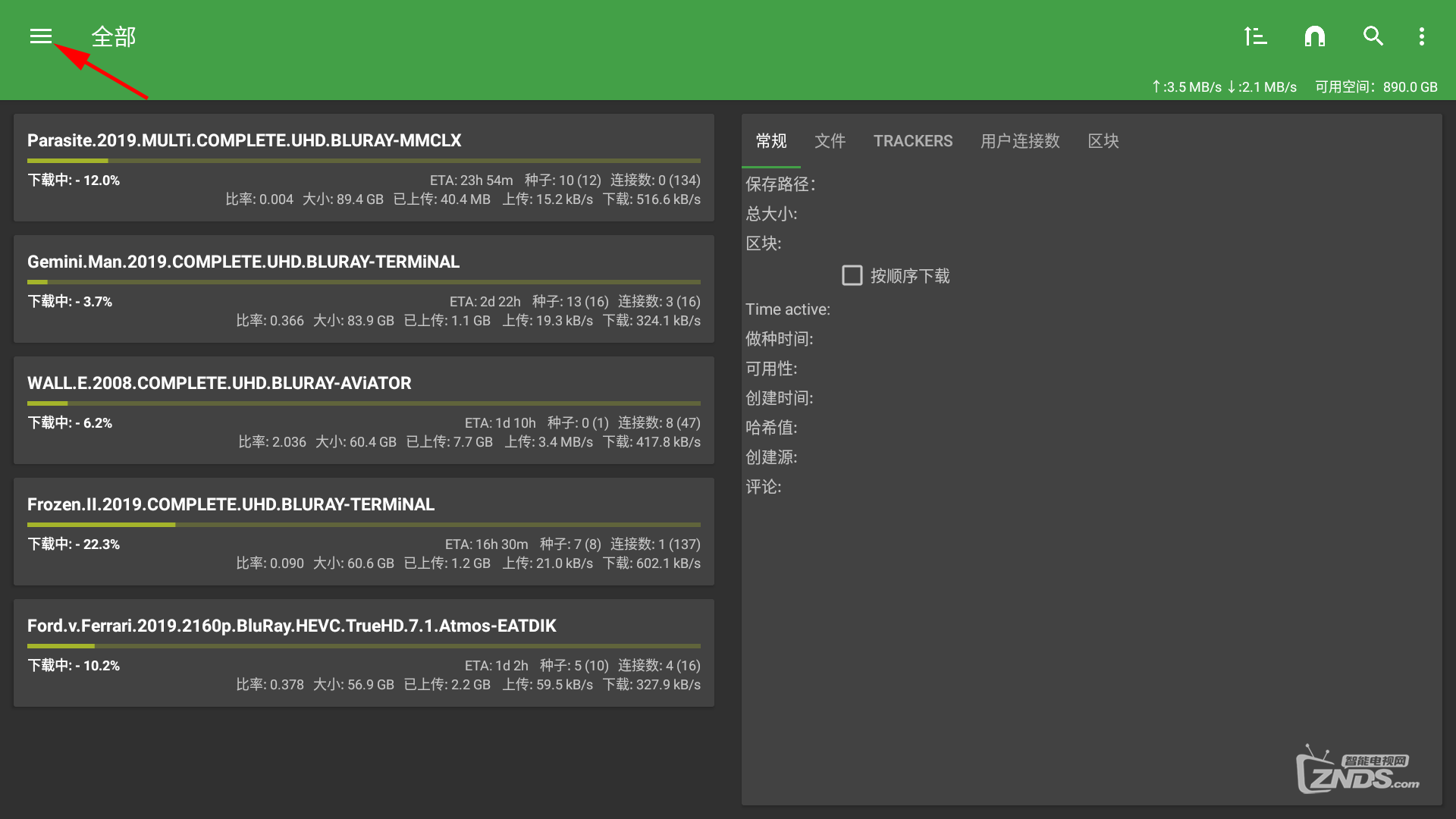
Task: Open the hamburger navigation menu
Action: click(41, 36)
